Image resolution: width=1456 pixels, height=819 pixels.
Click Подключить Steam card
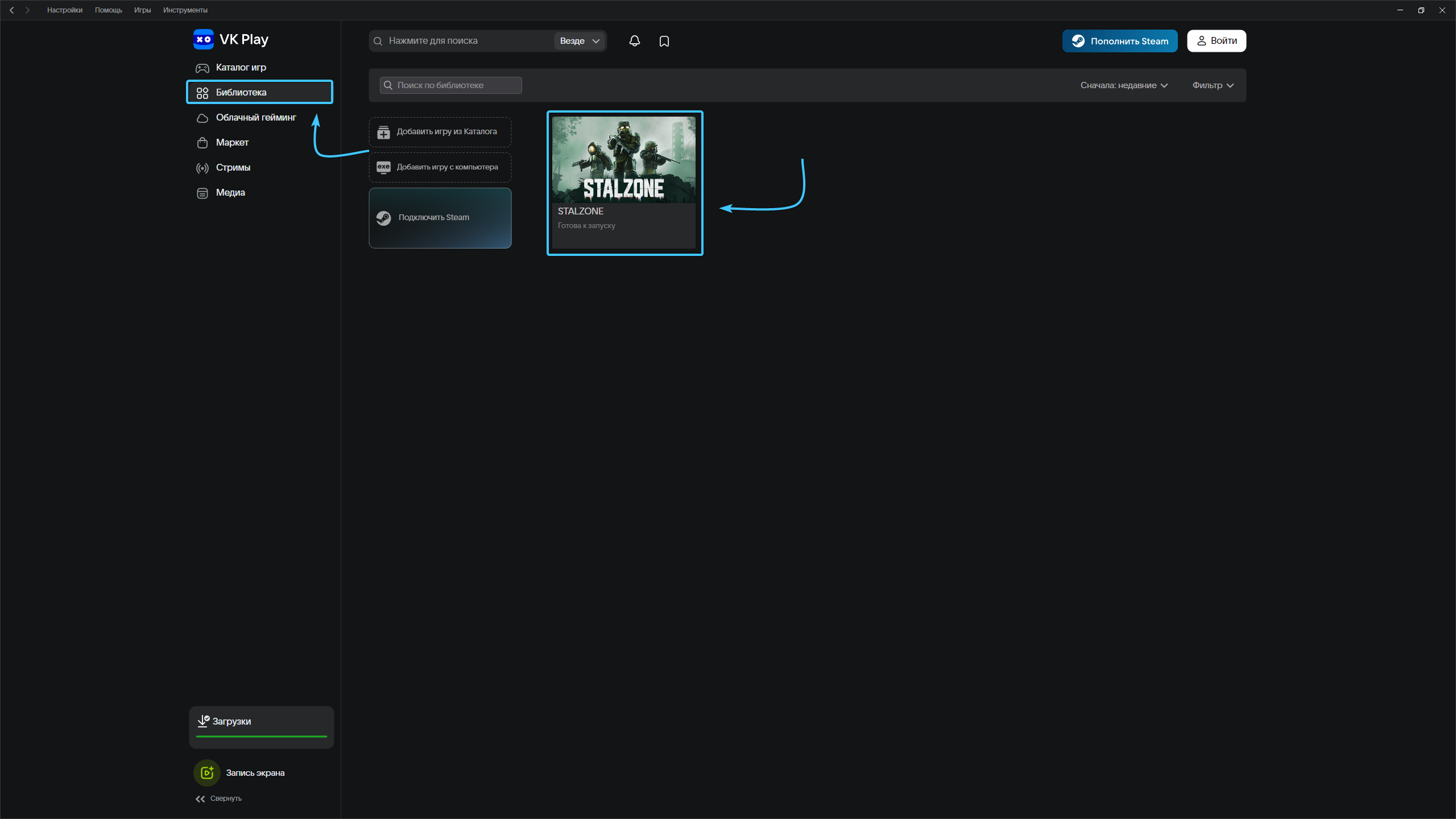point(440,218)
